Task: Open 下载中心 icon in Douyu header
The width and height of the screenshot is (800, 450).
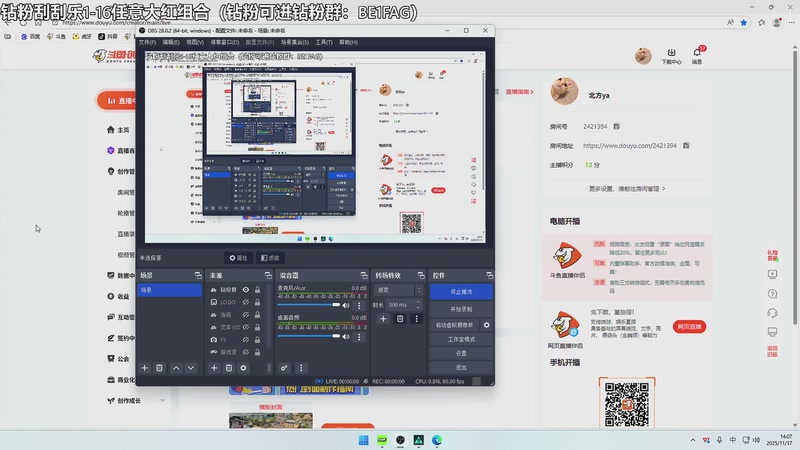Action: point(671,56)
